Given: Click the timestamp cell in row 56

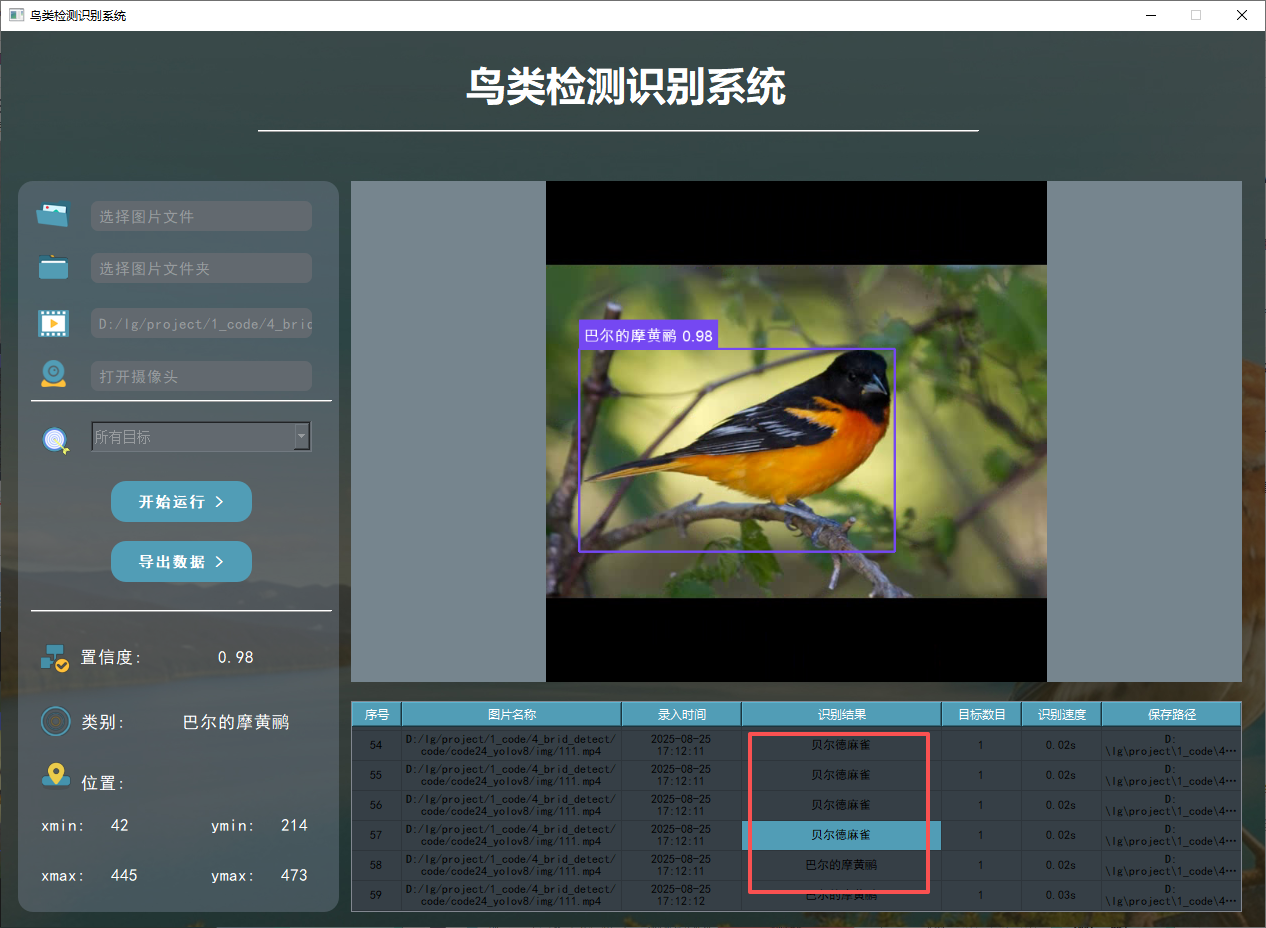Looking at the screenshot, I should click(682, 805).
